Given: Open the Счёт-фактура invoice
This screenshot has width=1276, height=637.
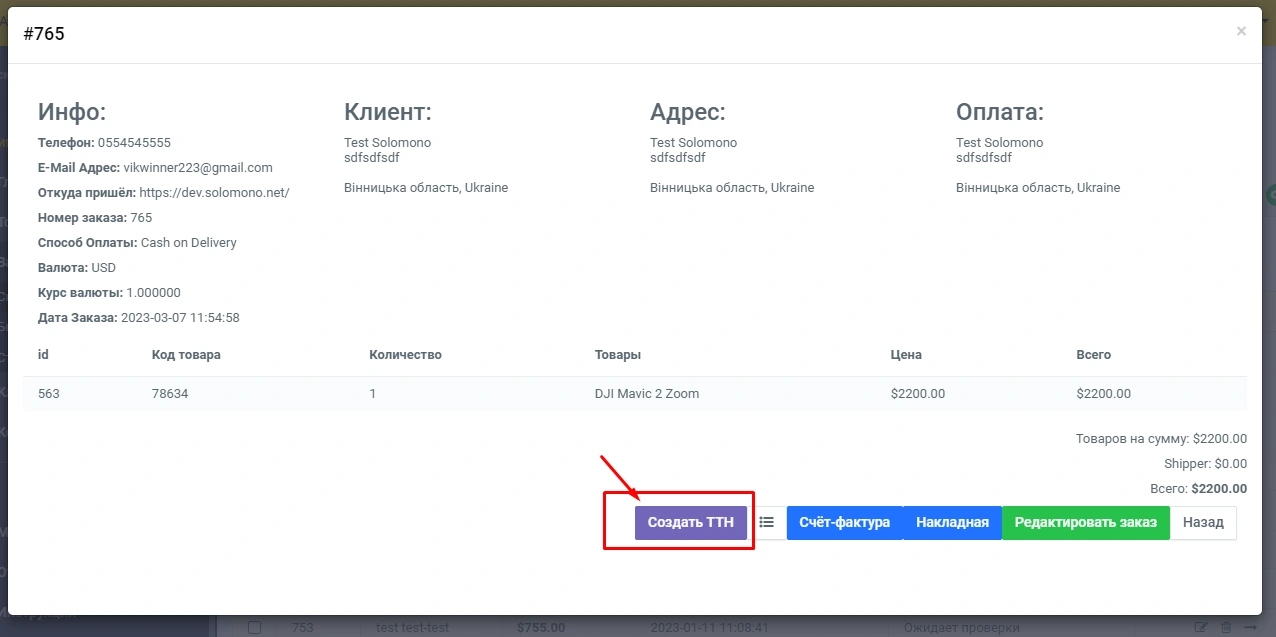Looking at the screenshot, I should click(x=844, y=522).
